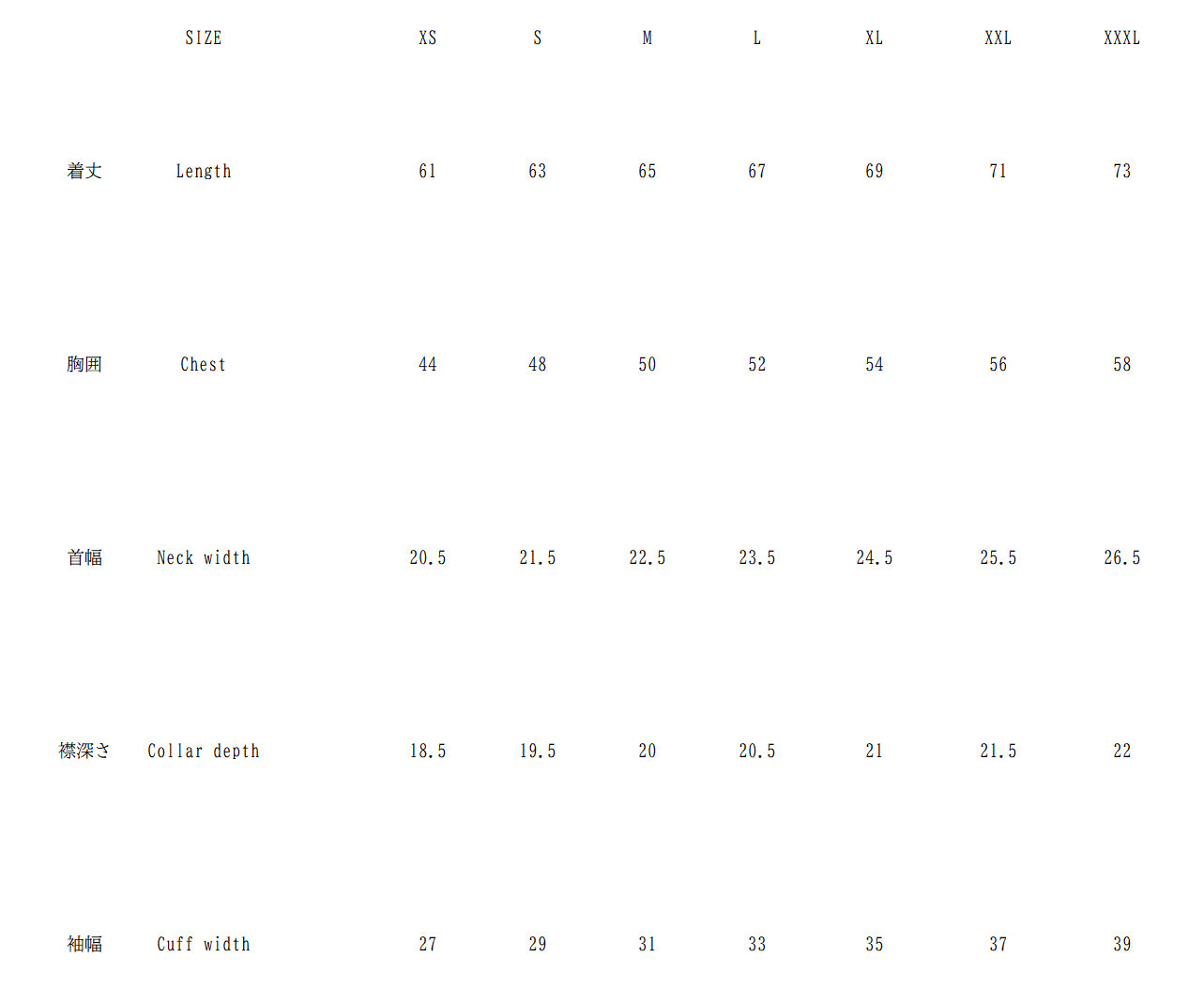1204x988 pixels.
Task: Select Neck width value 20.5
Action: pos(428,557)
